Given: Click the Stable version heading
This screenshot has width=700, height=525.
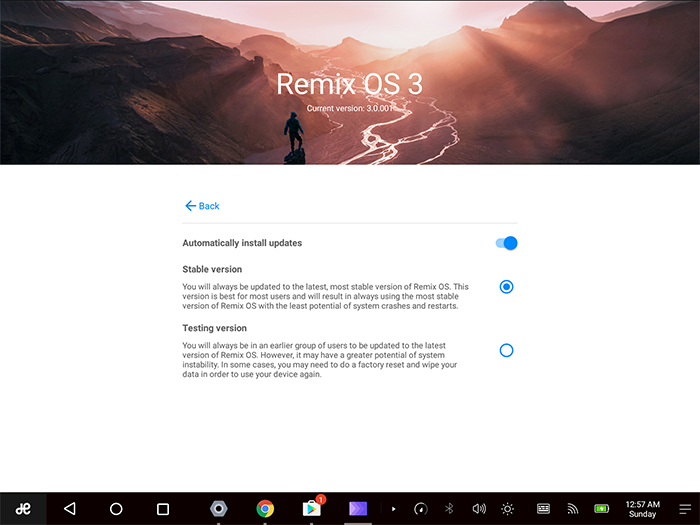Looking at the screenshot, I should point(212,269).
